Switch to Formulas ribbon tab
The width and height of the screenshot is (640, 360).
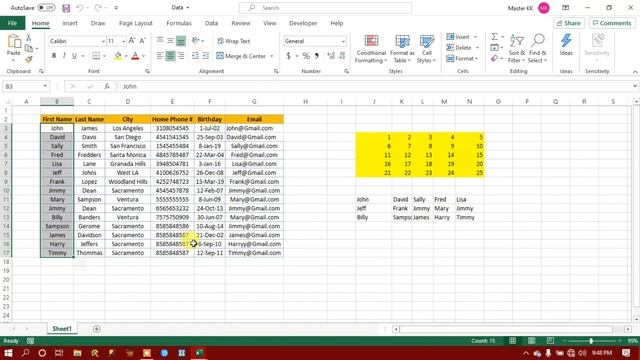click(179, 23)
